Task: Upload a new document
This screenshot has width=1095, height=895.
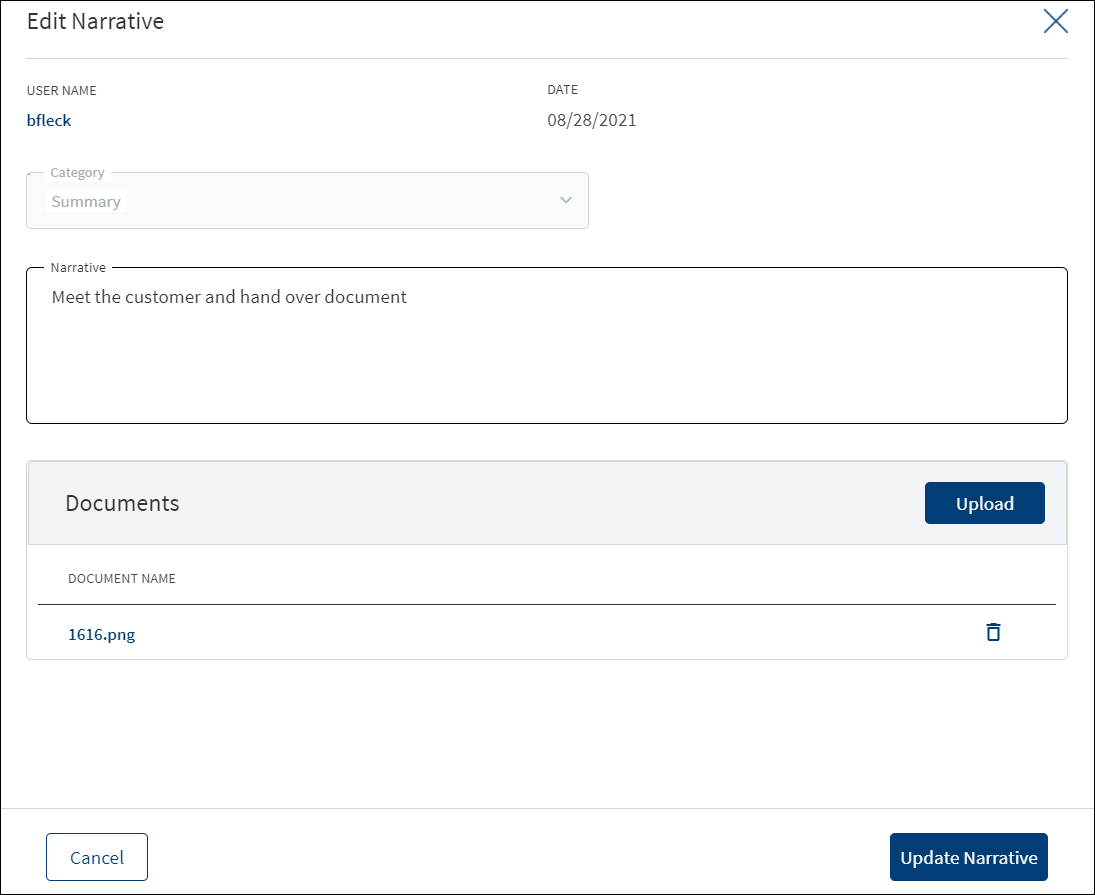Action: click(985, 503)
